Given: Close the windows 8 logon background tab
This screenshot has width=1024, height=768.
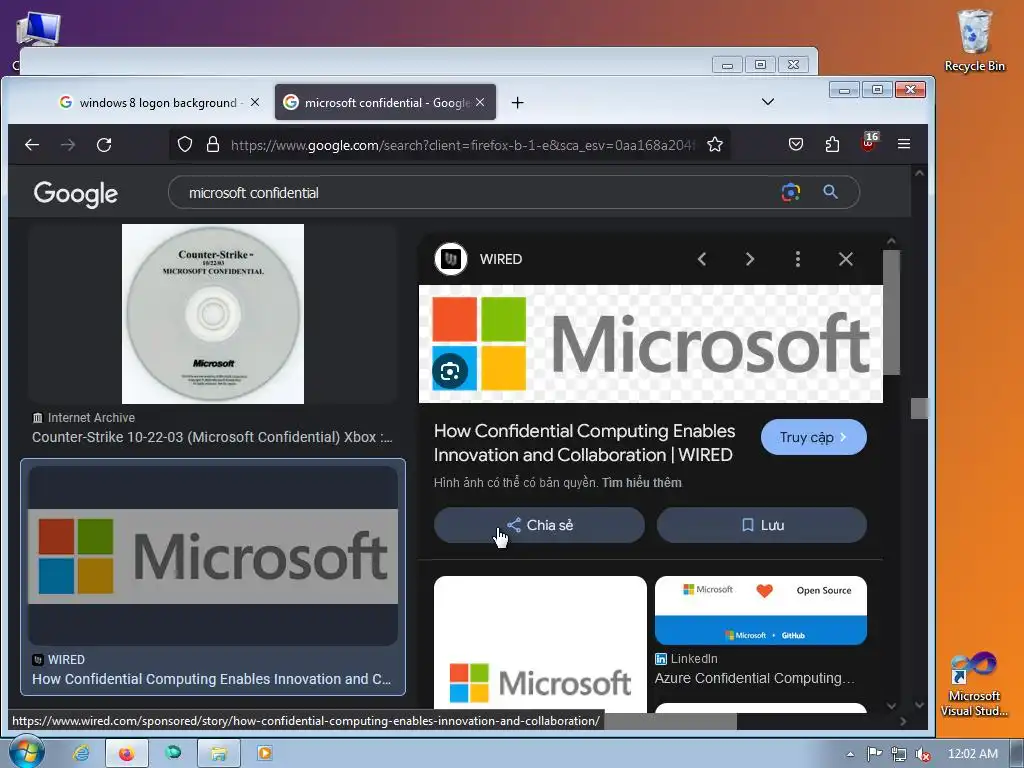Looking at the screenshot, I should pyautogui.click(x=255, y=103).
